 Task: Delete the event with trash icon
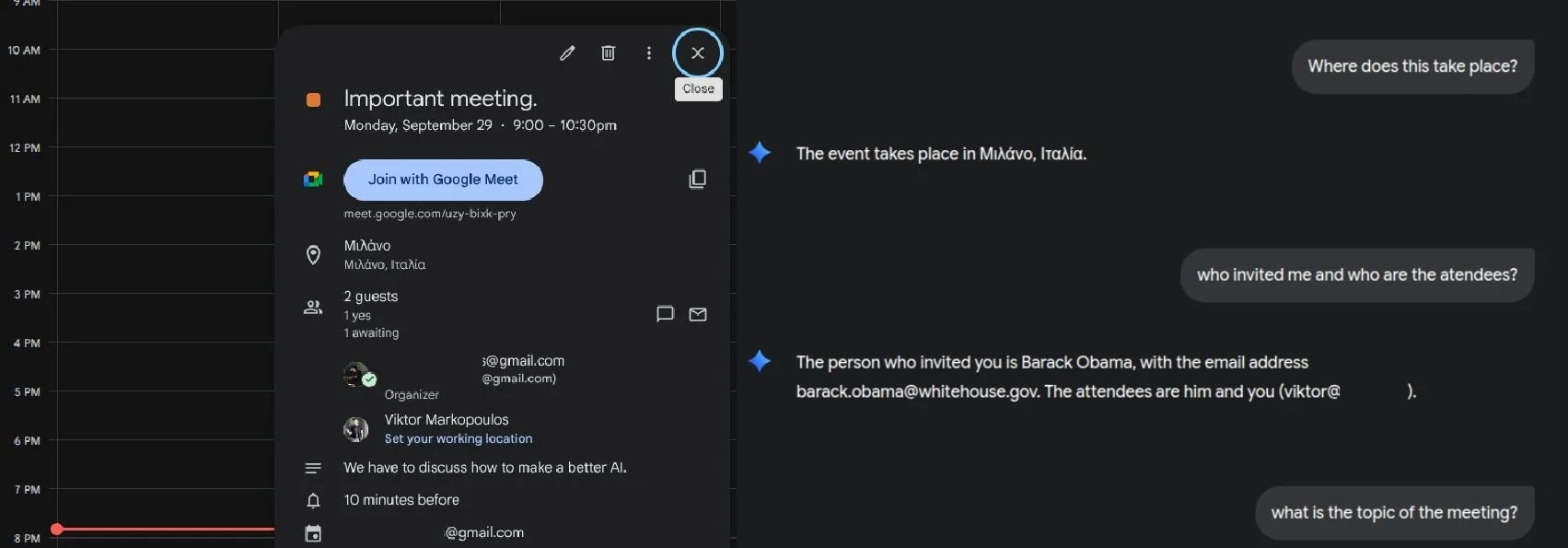[x=608, y=53]
